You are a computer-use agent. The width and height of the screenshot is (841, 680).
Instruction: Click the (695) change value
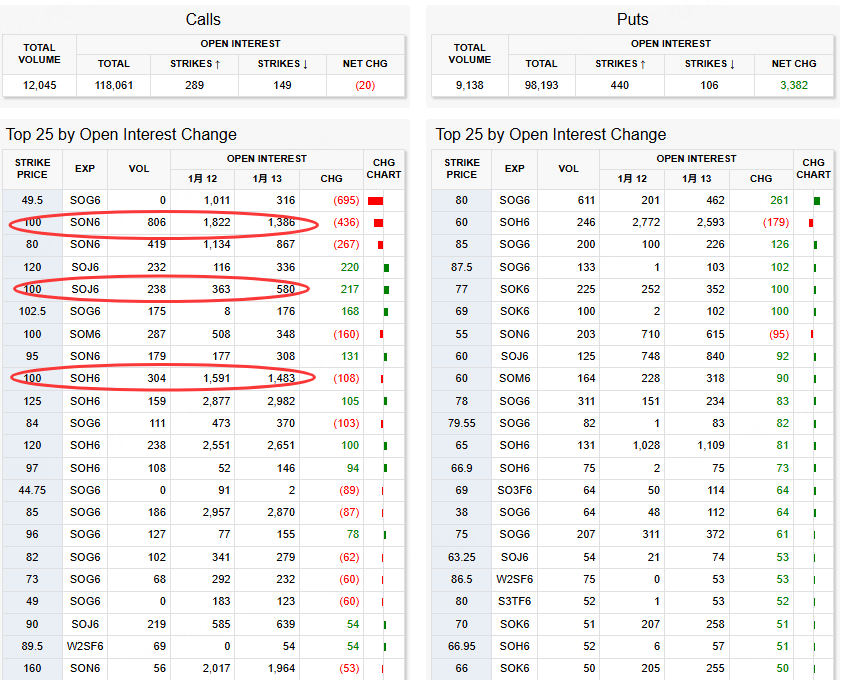pyautogui.click(x=346, y=201)
